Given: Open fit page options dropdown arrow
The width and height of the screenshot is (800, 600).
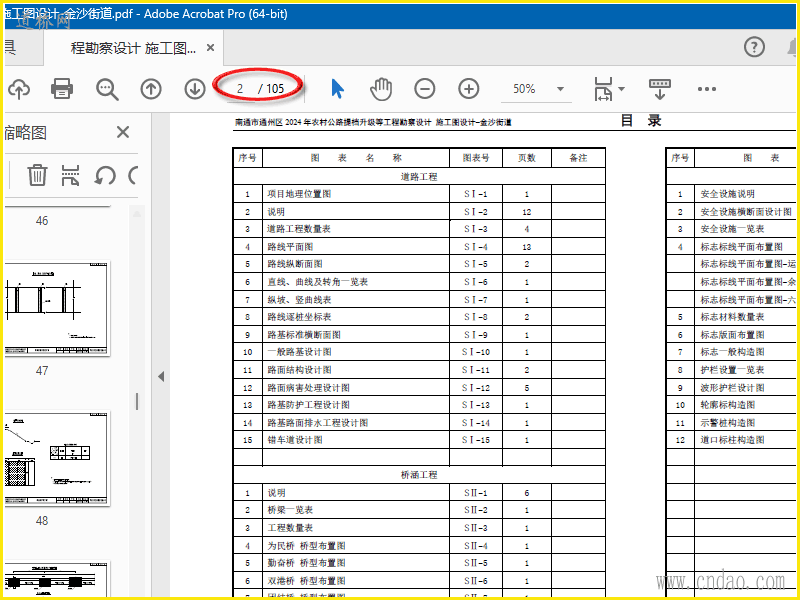Looking at the screenshot, I should (621, 89).
